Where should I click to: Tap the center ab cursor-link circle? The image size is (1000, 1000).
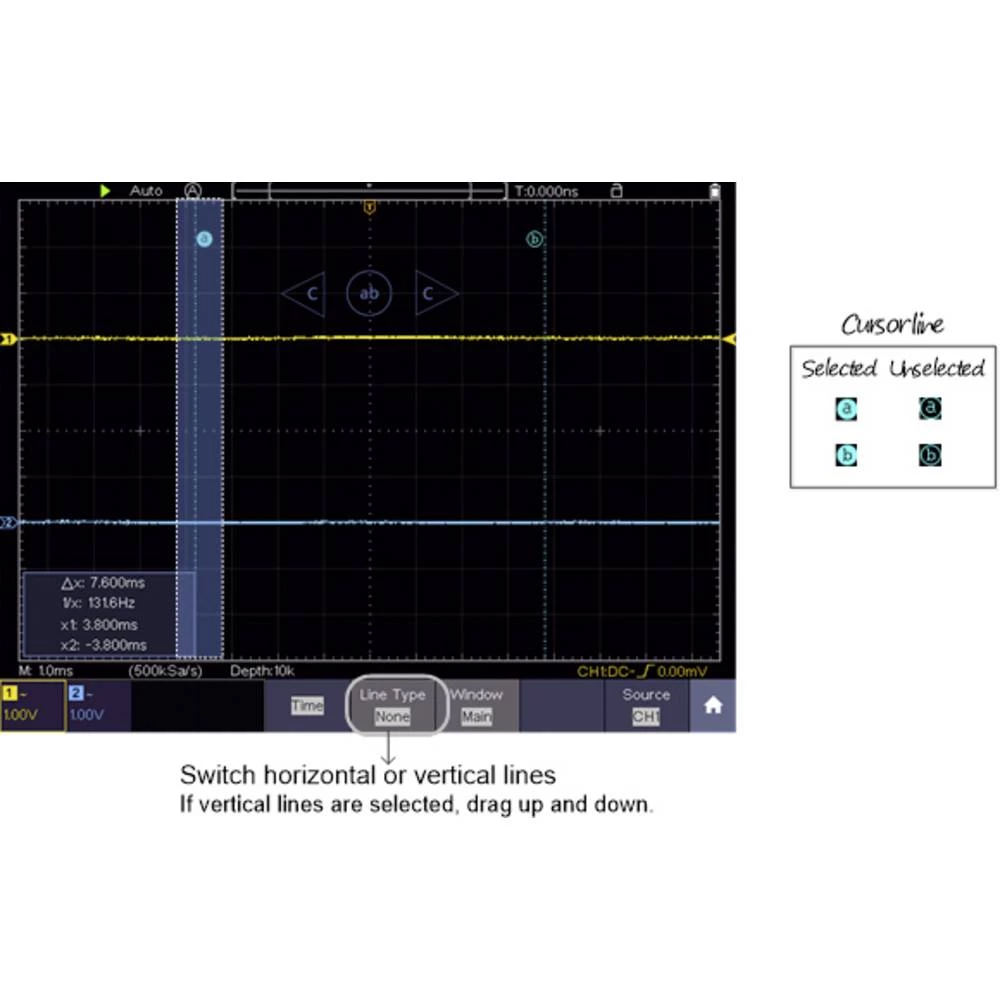(x=369, y=293)
